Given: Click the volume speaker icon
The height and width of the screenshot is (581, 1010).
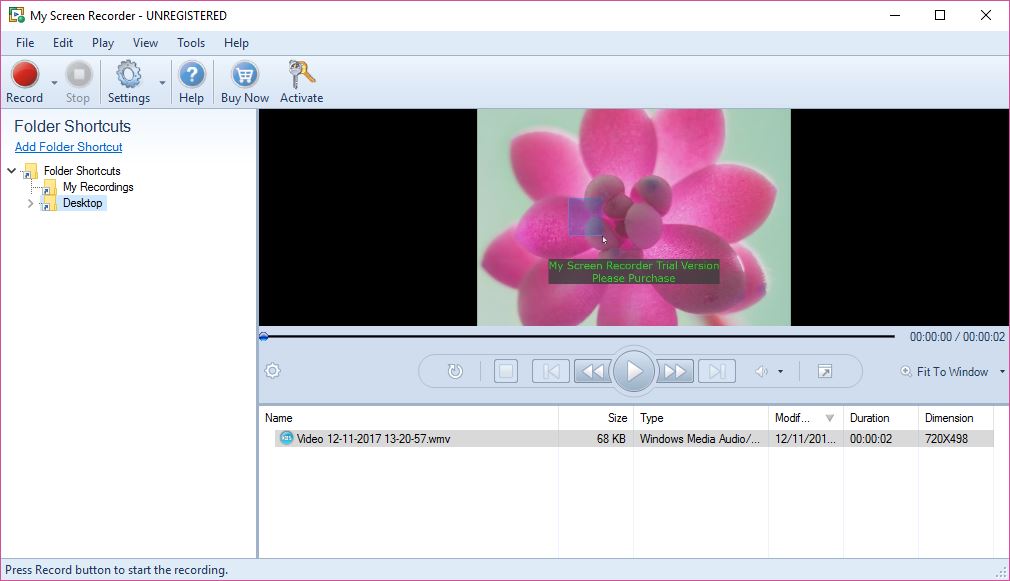Looking at the screenshot, I should pos(763,370).
